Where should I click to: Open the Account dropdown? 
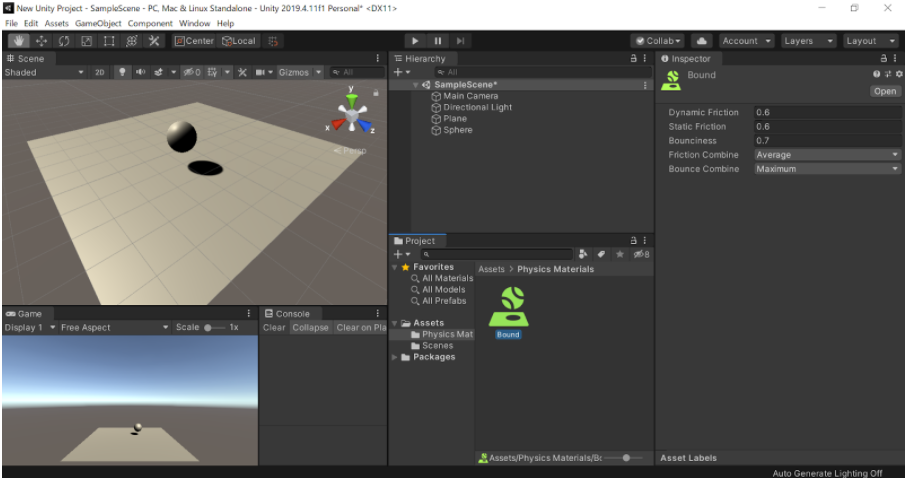[746, 41]
